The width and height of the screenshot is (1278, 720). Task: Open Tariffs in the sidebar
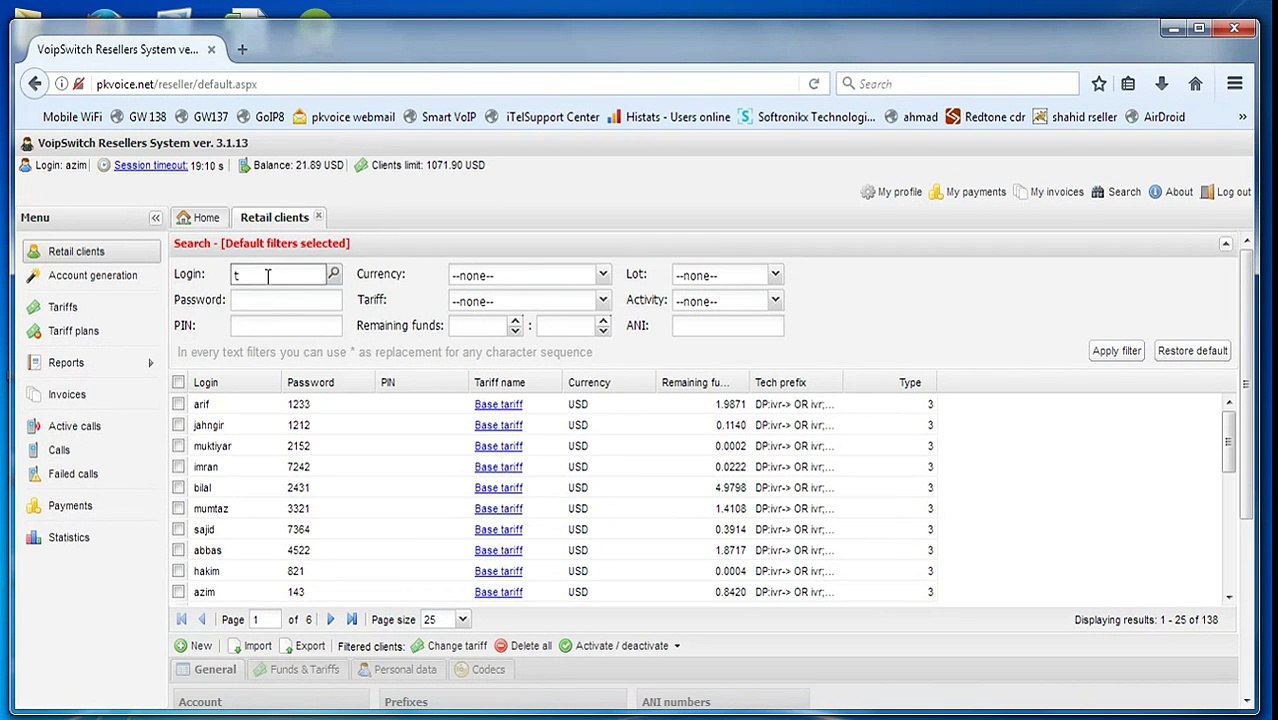click(91, 307)
